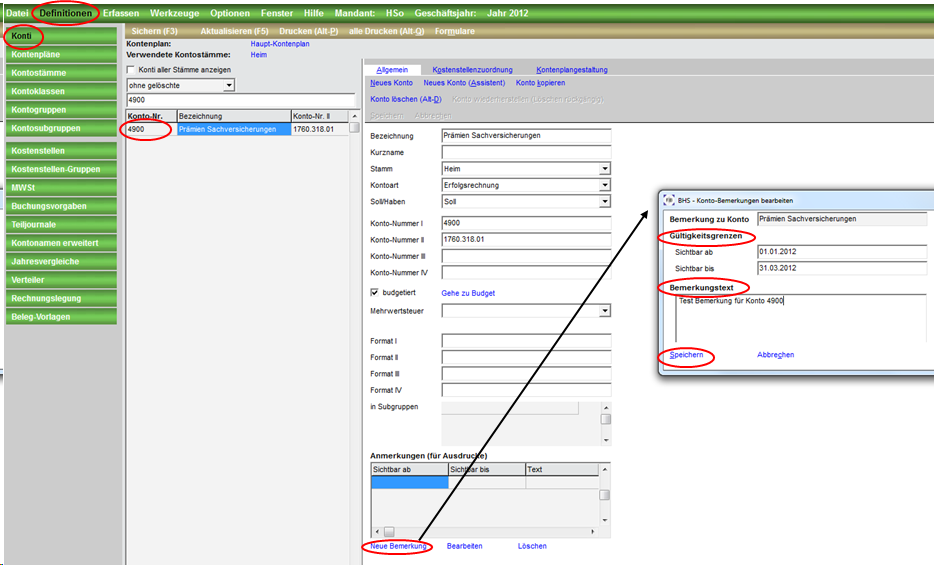Click the Kurzname input field
This screenshot has width=934, height=565.
(x=526, y=152)
